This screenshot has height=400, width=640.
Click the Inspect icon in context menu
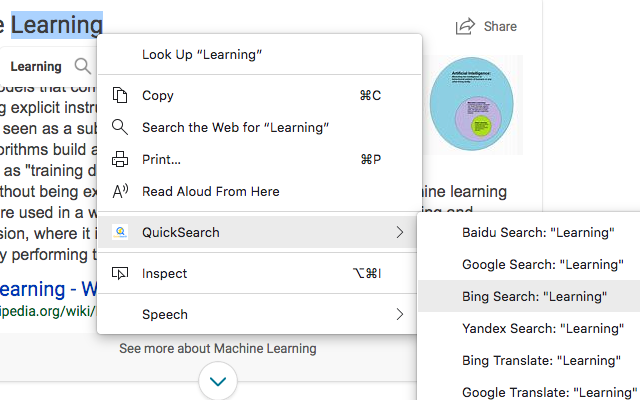pyautogui.click(x=120, y=273)
